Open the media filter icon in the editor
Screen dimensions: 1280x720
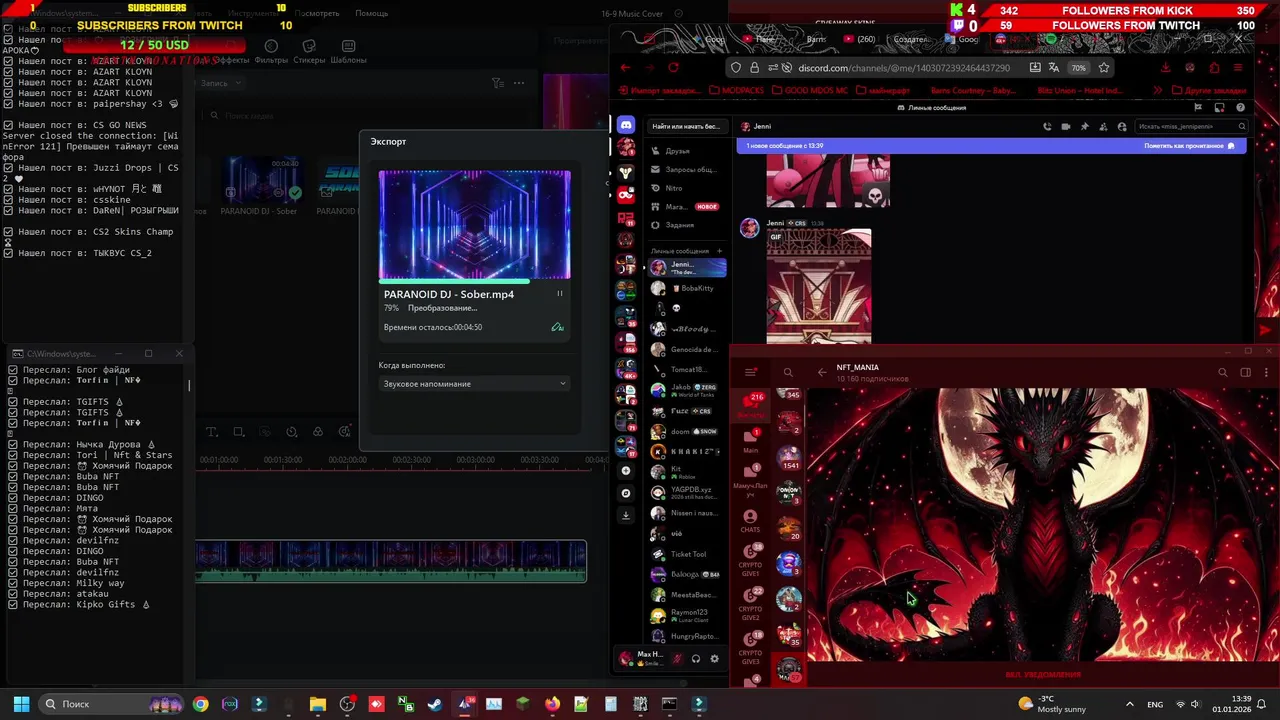pos(497,83)
